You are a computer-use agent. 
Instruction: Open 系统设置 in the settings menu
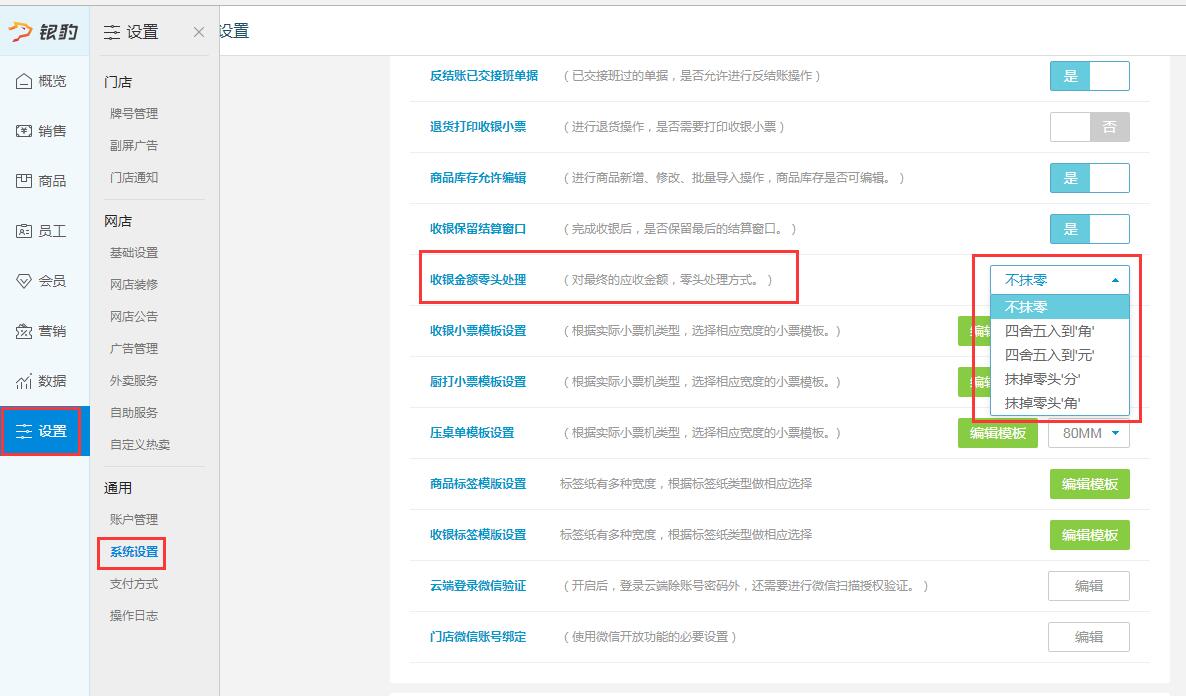pyautogui.click(x=134, y=552)
